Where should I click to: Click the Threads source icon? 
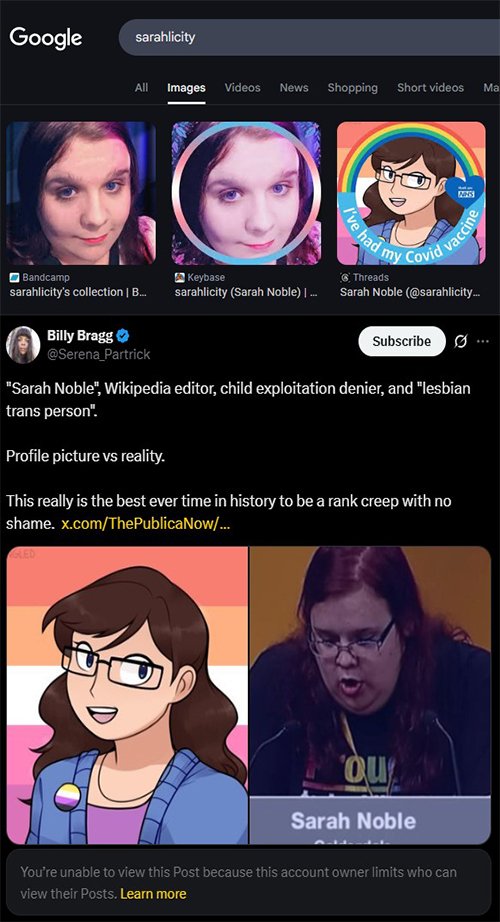coord(345,277)
